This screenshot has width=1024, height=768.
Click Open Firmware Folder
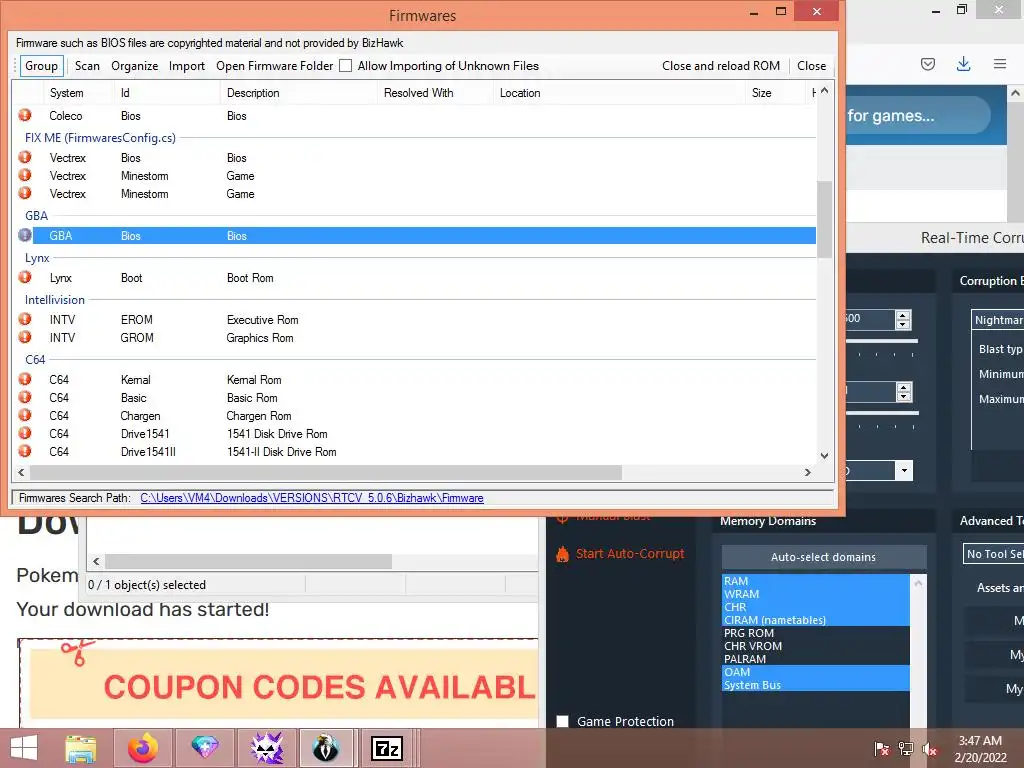(x=274, y=65)
